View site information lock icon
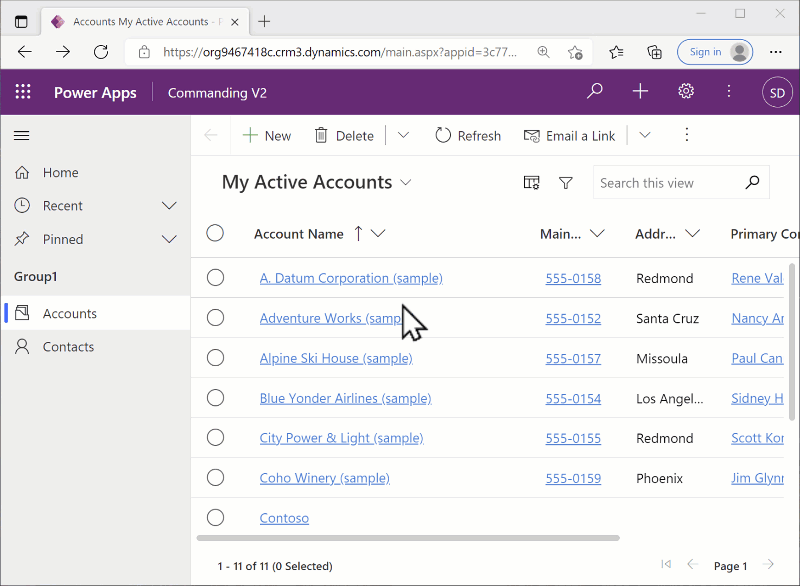Viewport: 800px width, 586px height. coord(144,52)
